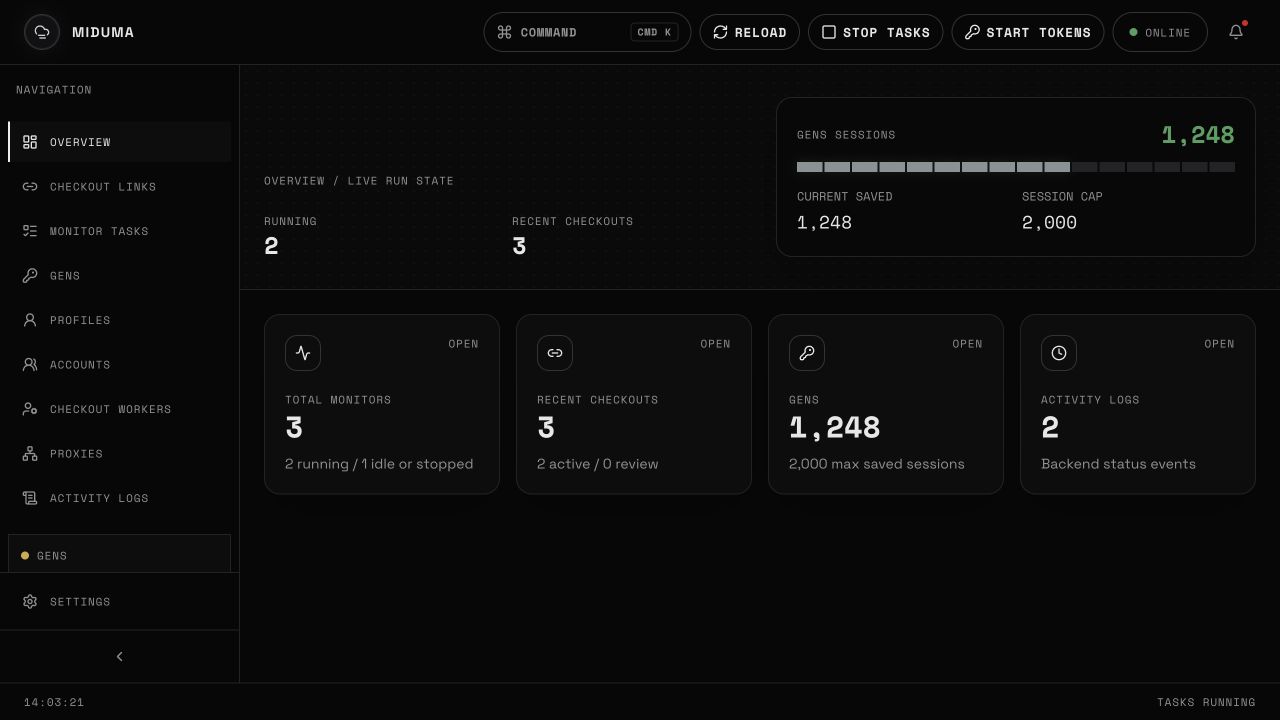The height and width of the screenshot is (720, 1280).
Task: Click the 14:03:21 clock in status bar
Action: tap(54, 702)
